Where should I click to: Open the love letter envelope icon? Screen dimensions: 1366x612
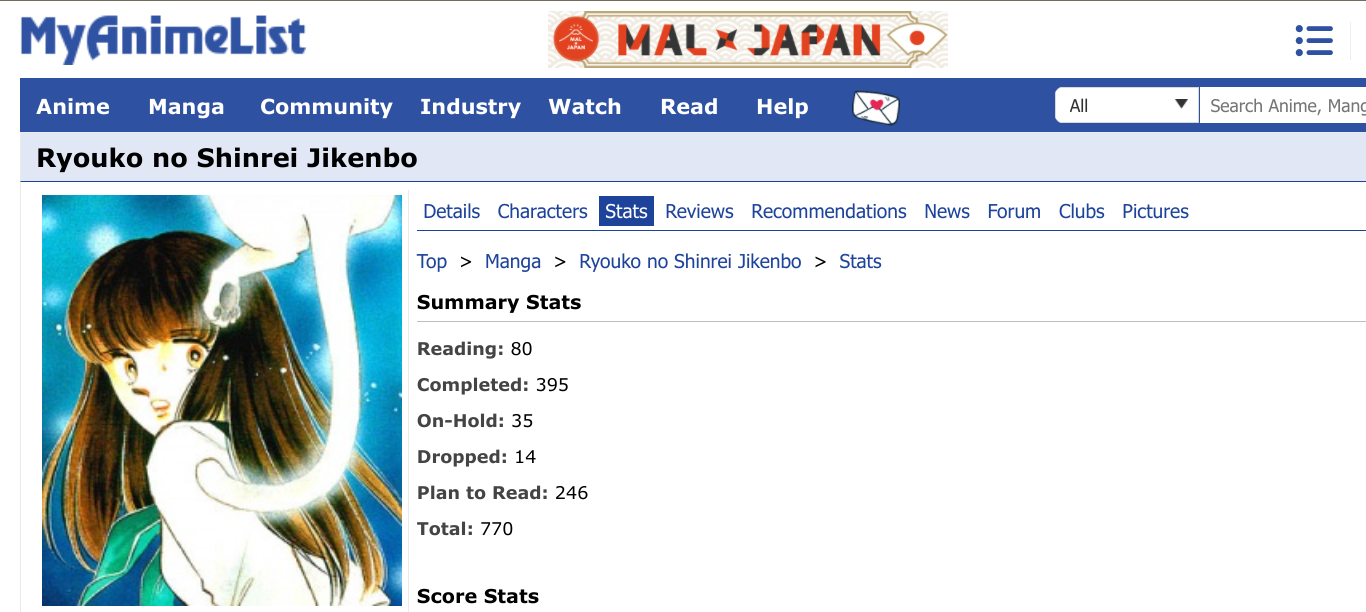(875, 107)
